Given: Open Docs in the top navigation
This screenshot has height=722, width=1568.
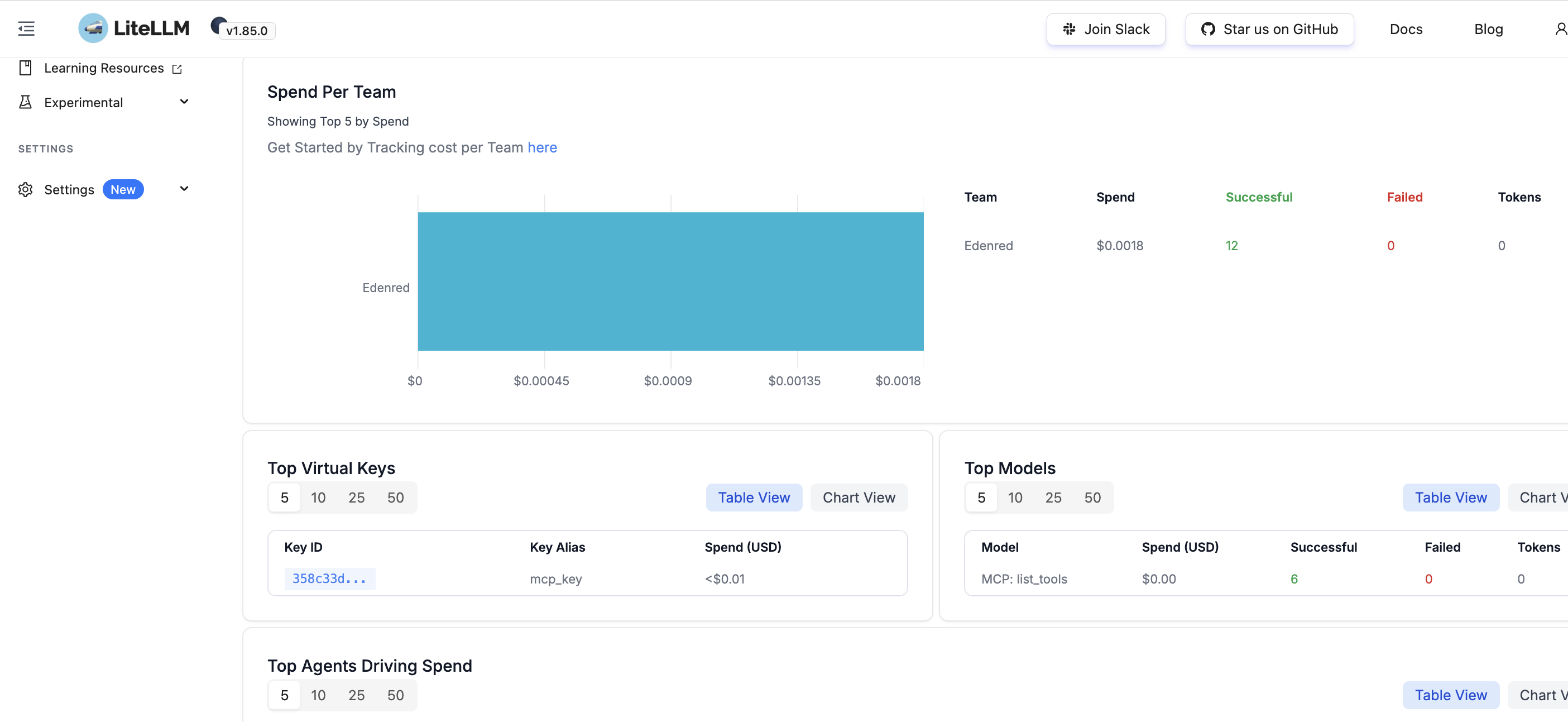Looking at the screenshot, I should [1406, 29].
